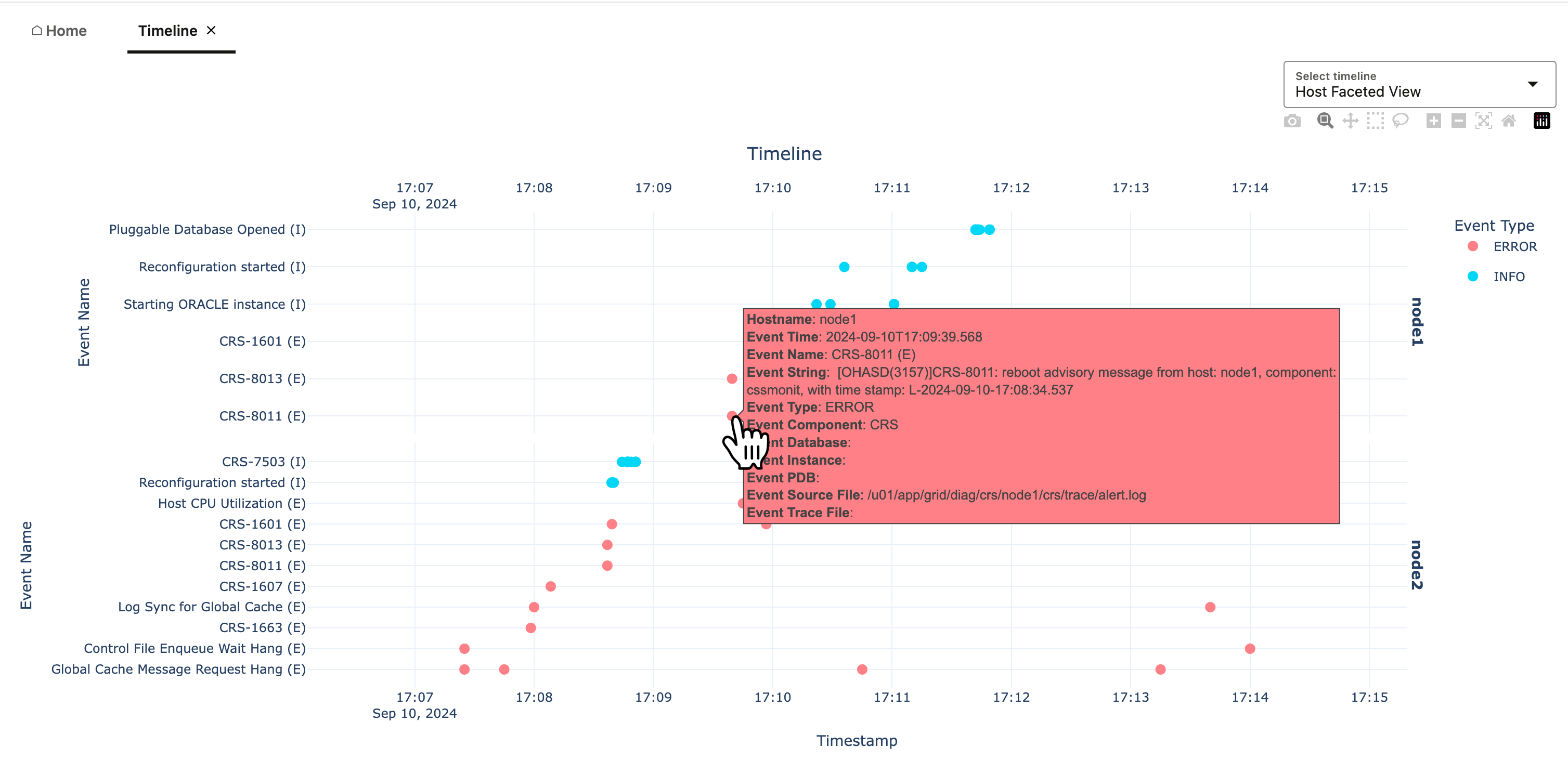Activate the Pan tool
This screenshot has width=1568, height=761.
(1350, 121)
